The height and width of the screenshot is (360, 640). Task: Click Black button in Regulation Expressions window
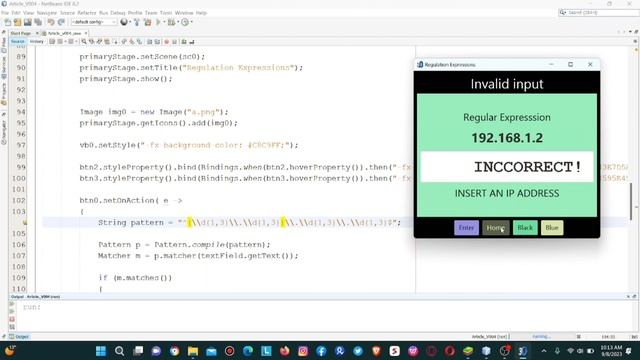tap(525, 228)
